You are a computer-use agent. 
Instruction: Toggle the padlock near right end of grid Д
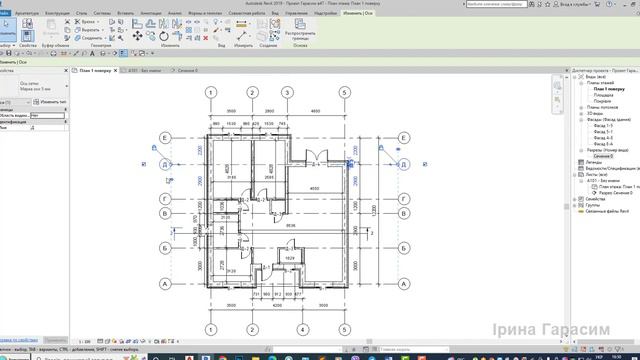click(x=381, y=148)
